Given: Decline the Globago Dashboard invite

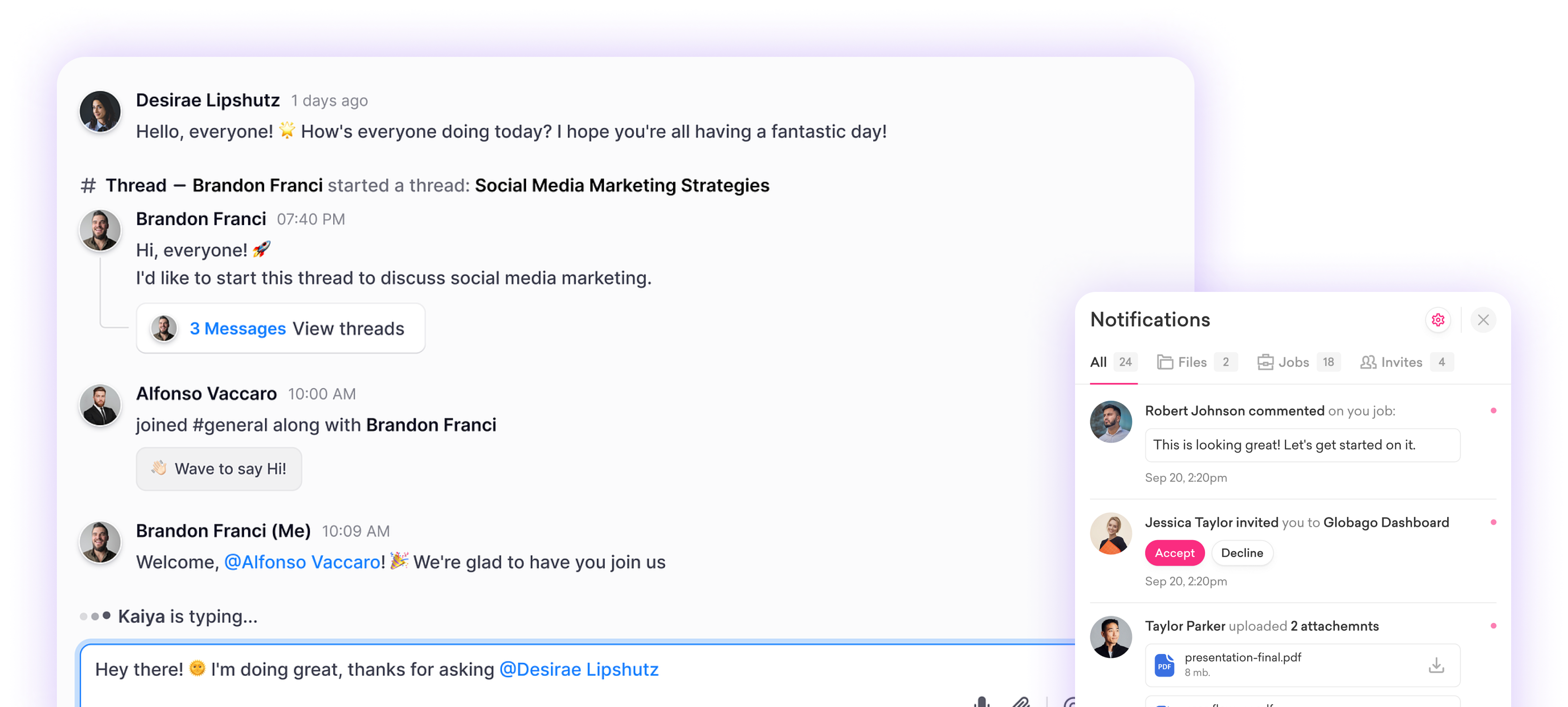Looking at the screenshot, I should click(x=1241, y=553).
